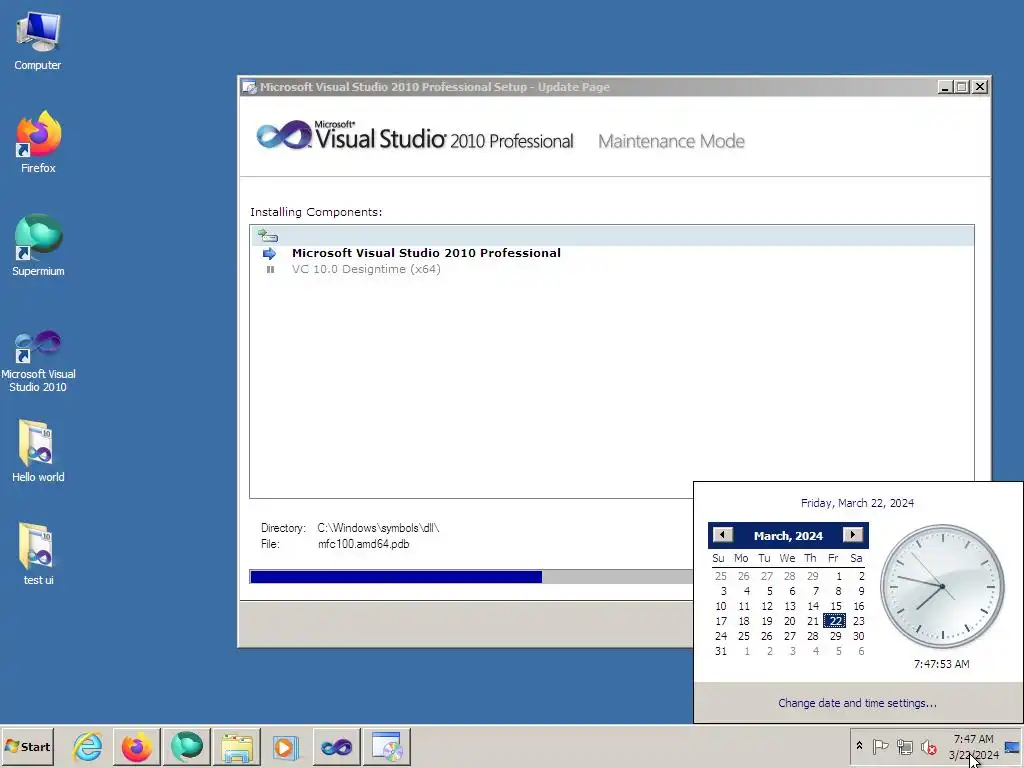Click the muted volume tray icon

click(x=928, y=746)
